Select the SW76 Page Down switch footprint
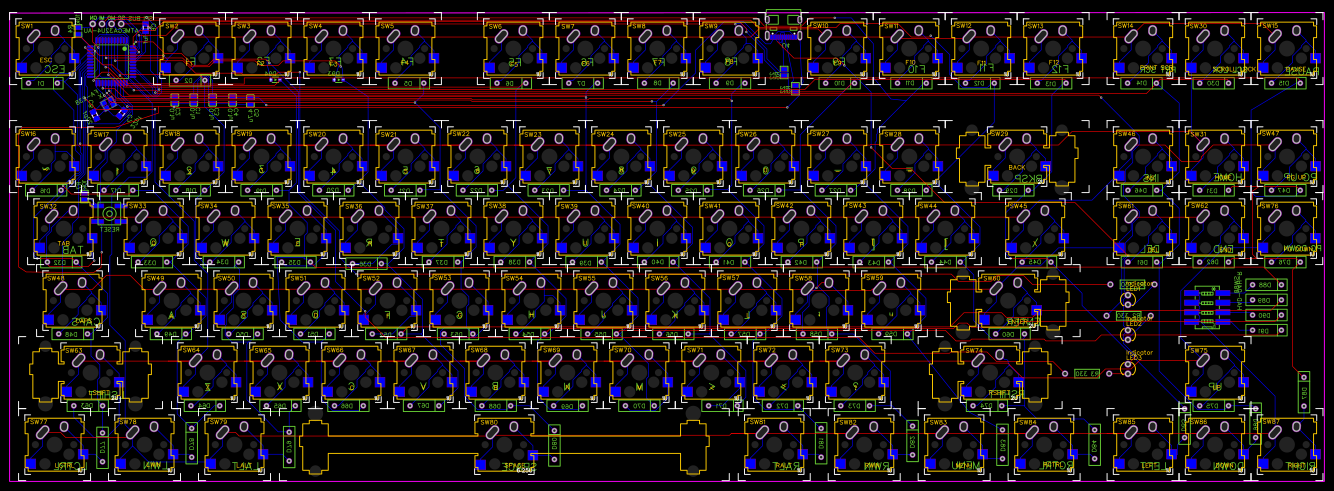 point(1287,229)
